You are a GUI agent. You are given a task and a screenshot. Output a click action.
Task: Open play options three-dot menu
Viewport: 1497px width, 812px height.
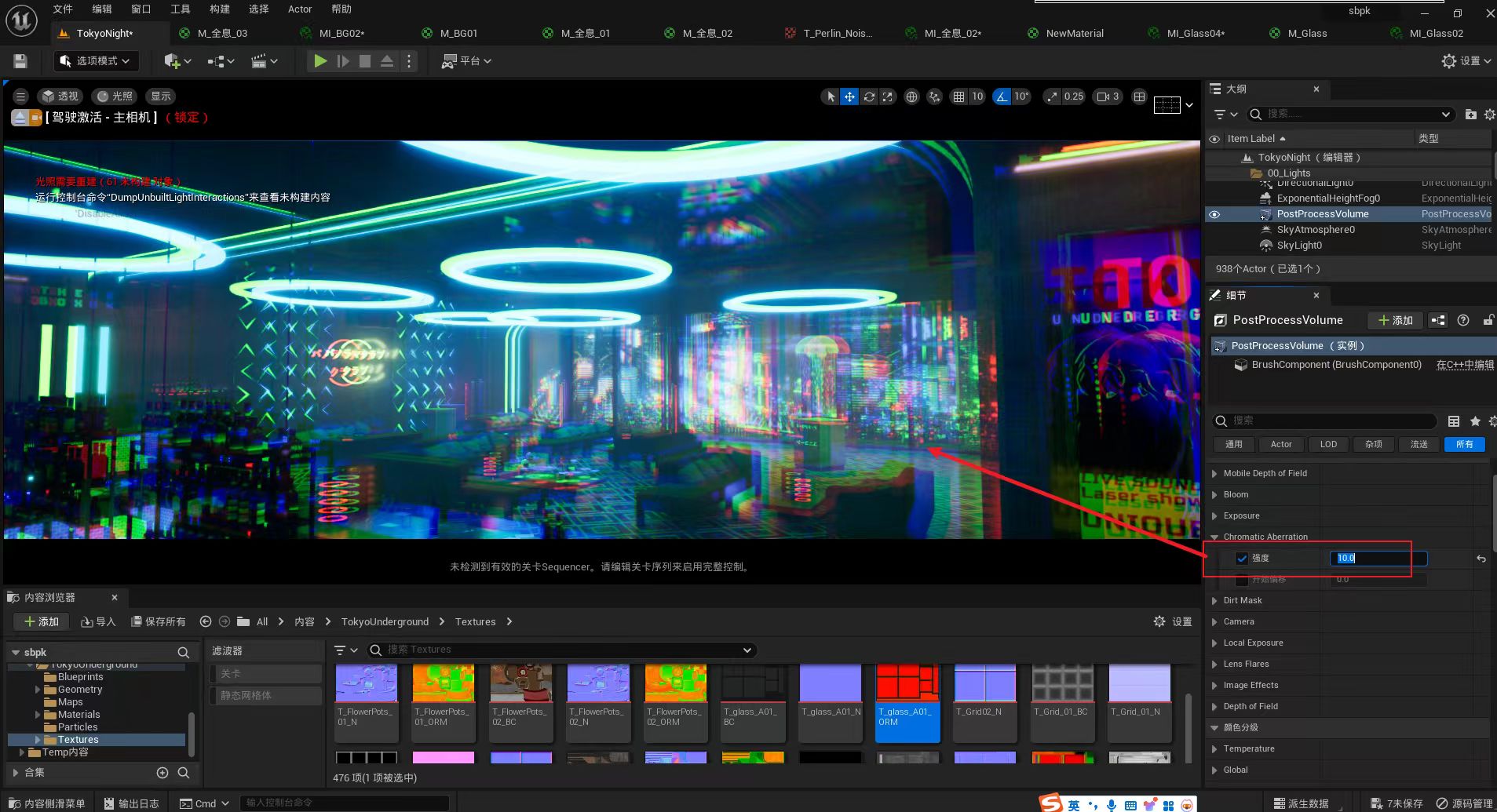[409, 61]
